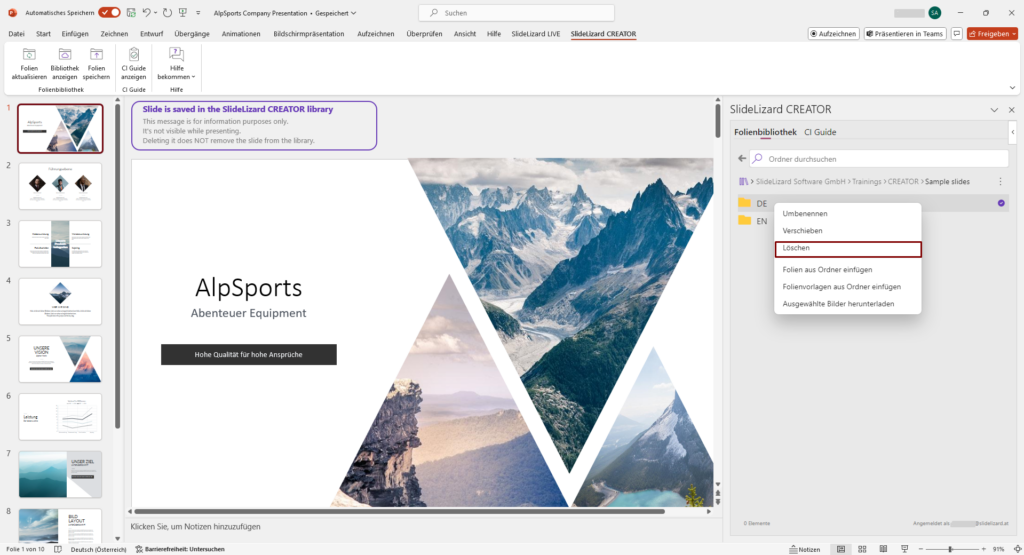Select slide 5 thumbnail
This screenshot has height=555, width=1024.
click(x=60, y=359)
